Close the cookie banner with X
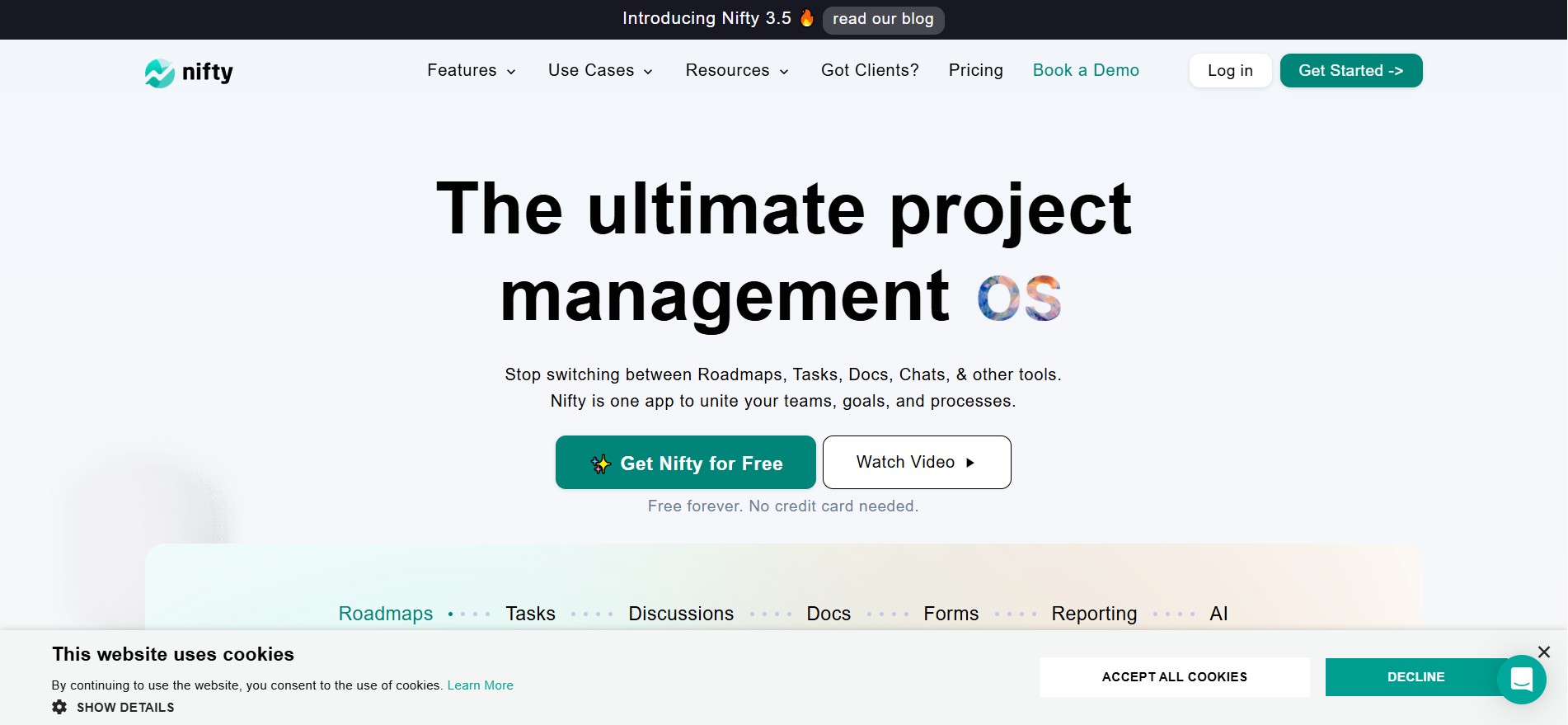 pyautogui.click(x=1544, y=652)
